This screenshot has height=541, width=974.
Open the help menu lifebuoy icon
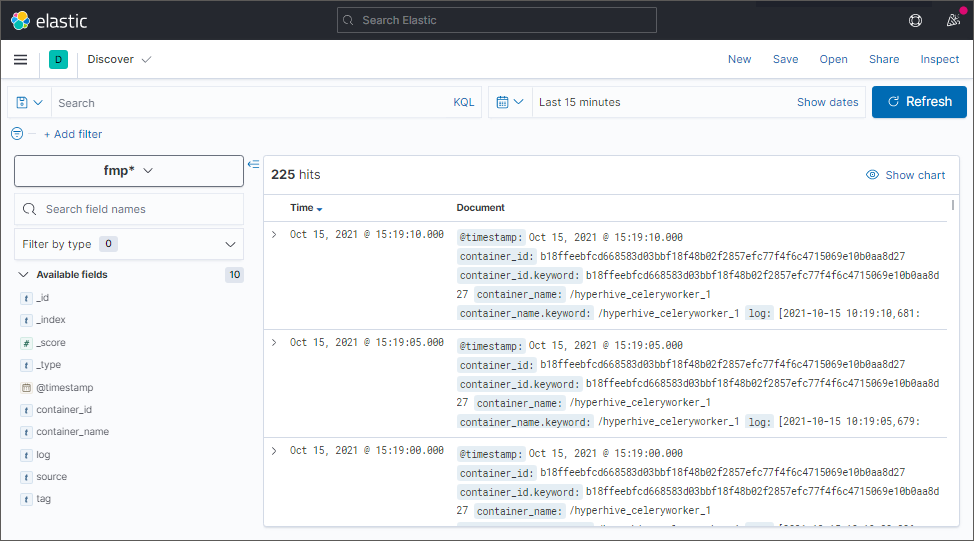click(915, 20)
